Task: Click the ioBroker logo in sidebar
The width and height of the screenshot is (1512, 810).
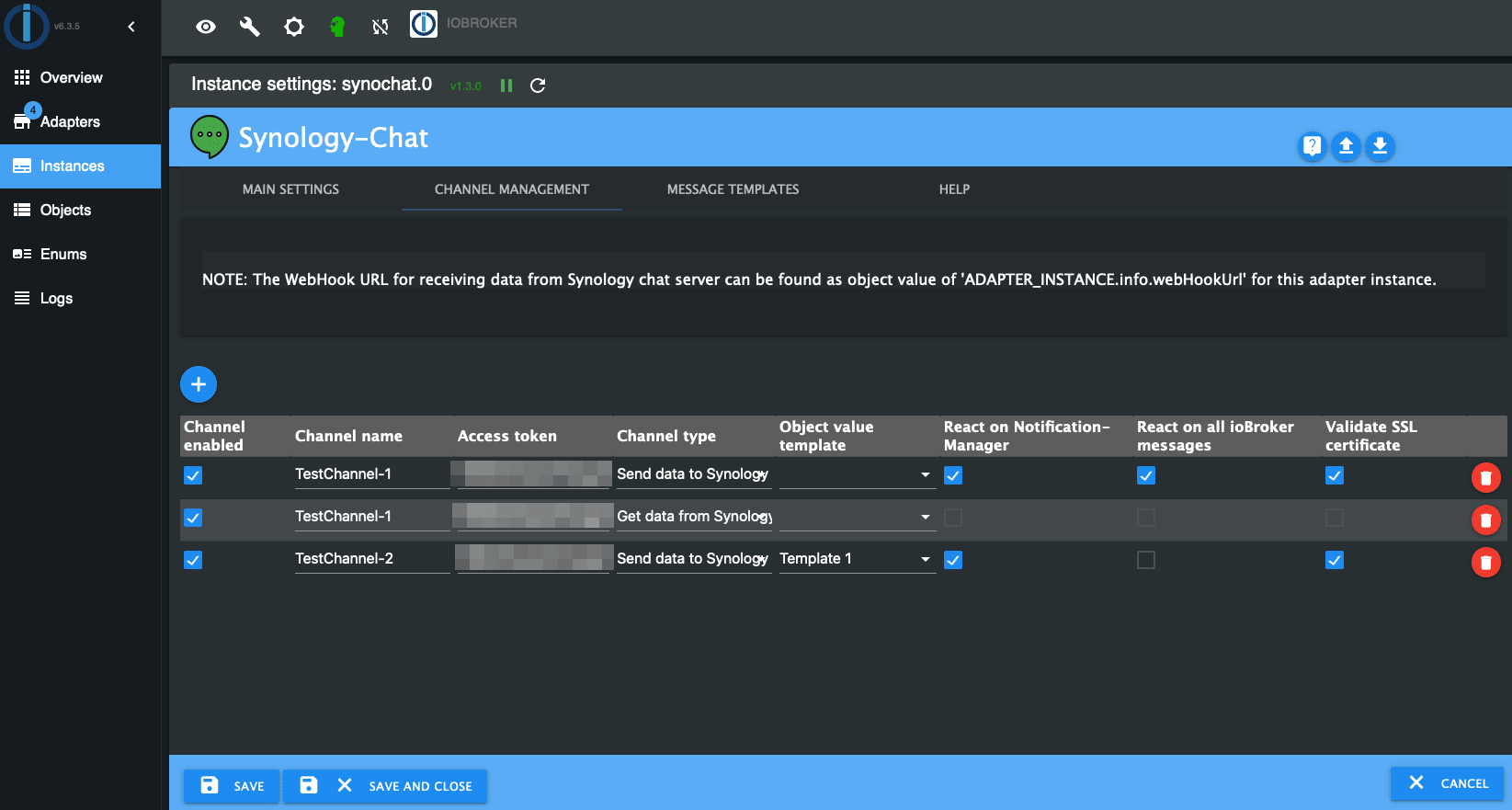Action: (x=27, y=26)
